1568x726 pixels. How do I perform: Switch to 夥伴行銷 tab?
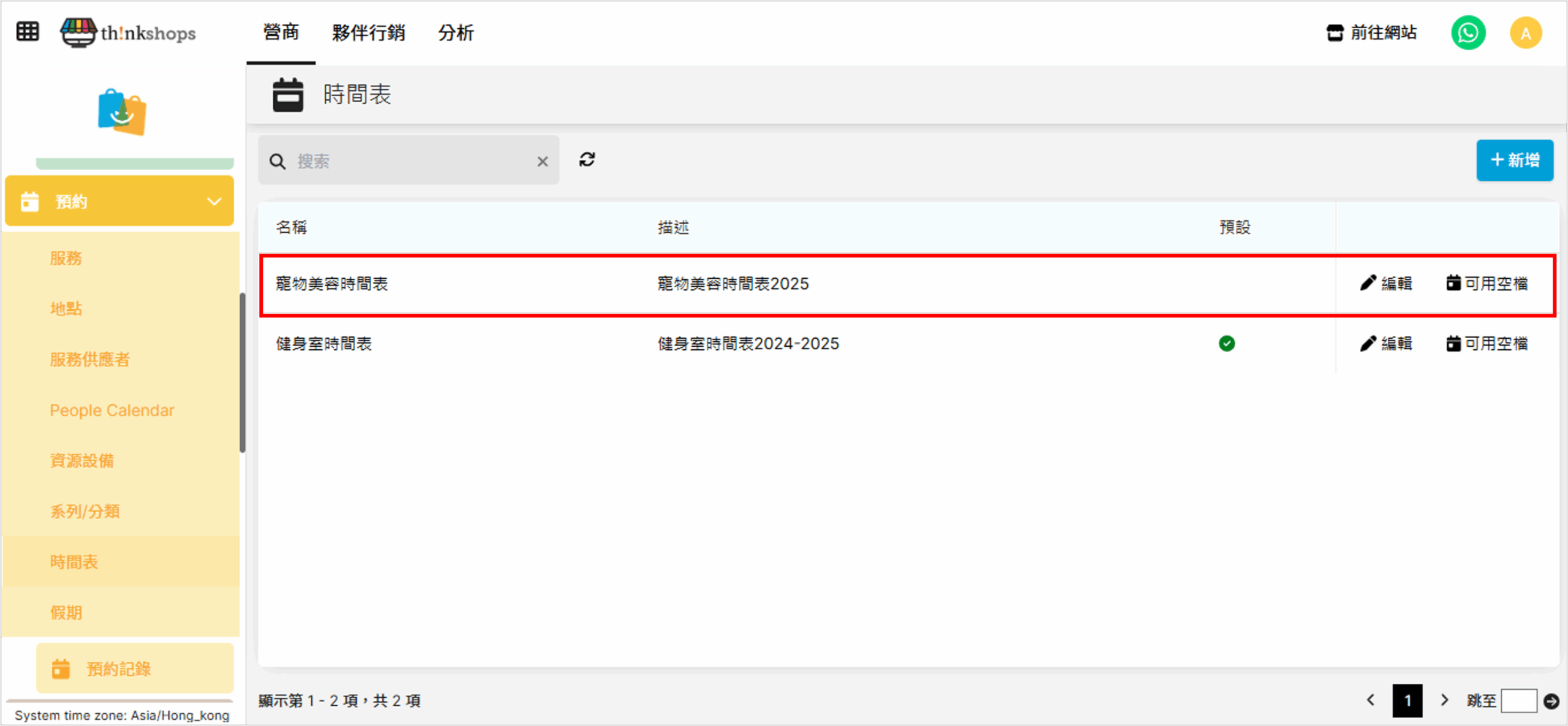click(x=368, y=32)
